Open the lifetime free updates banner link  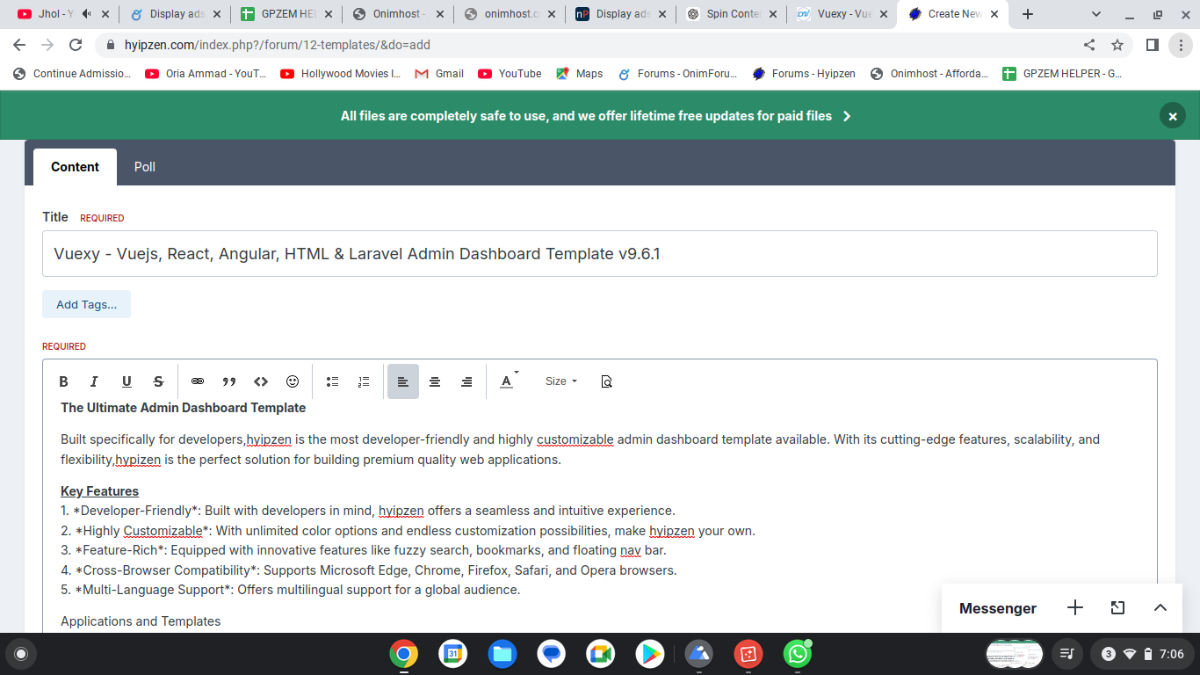(596, 116)
